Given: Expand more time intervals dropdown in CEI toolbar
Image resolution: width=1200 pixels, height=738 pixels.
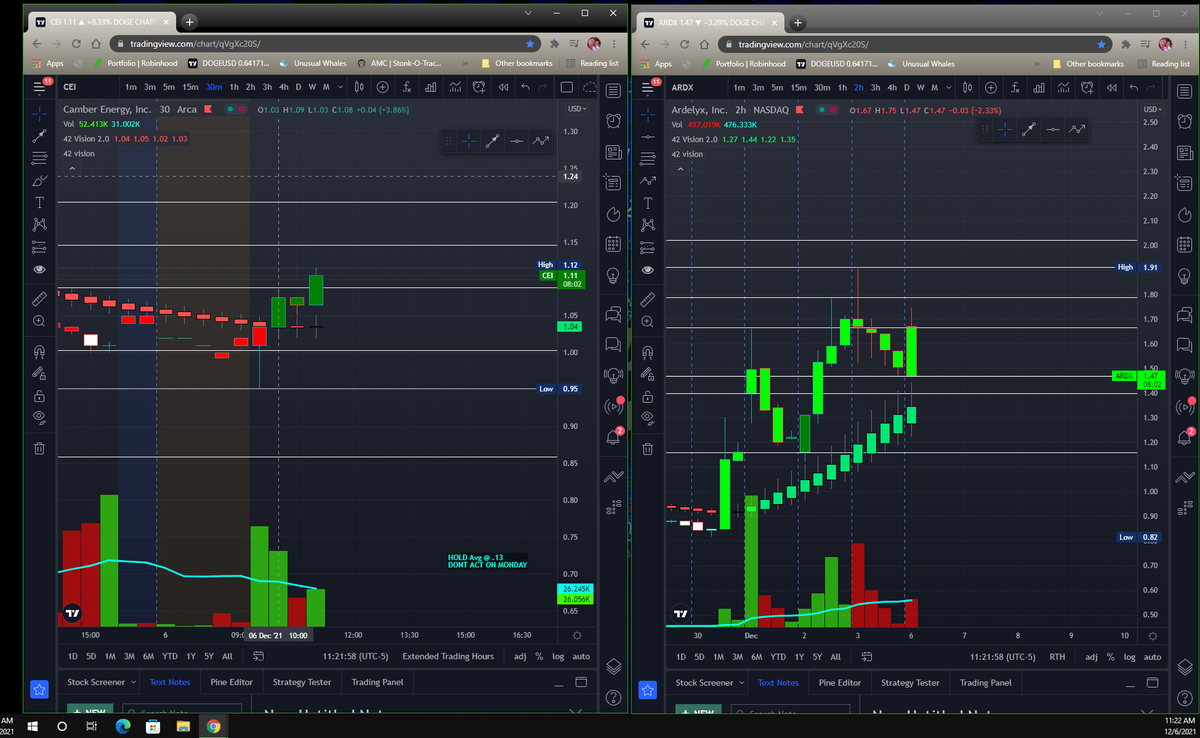Looking at the screenshot, I should [340, 87].
